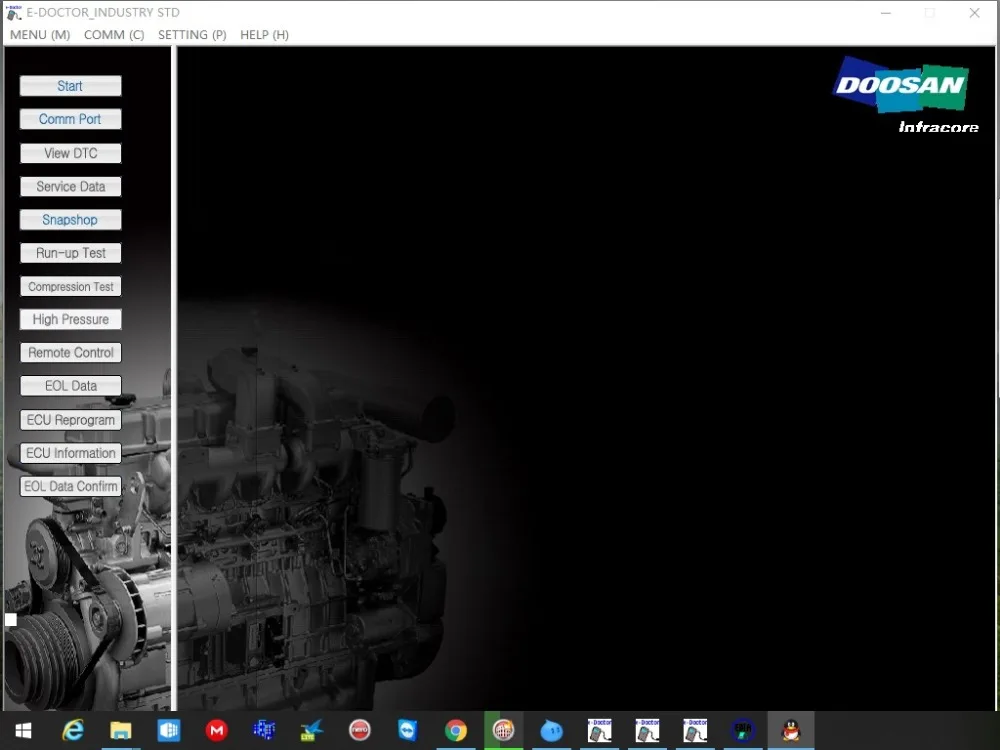Open the COMM (C) menu
The width and height of the screenshot is (1000, 750).
[114, 35]
